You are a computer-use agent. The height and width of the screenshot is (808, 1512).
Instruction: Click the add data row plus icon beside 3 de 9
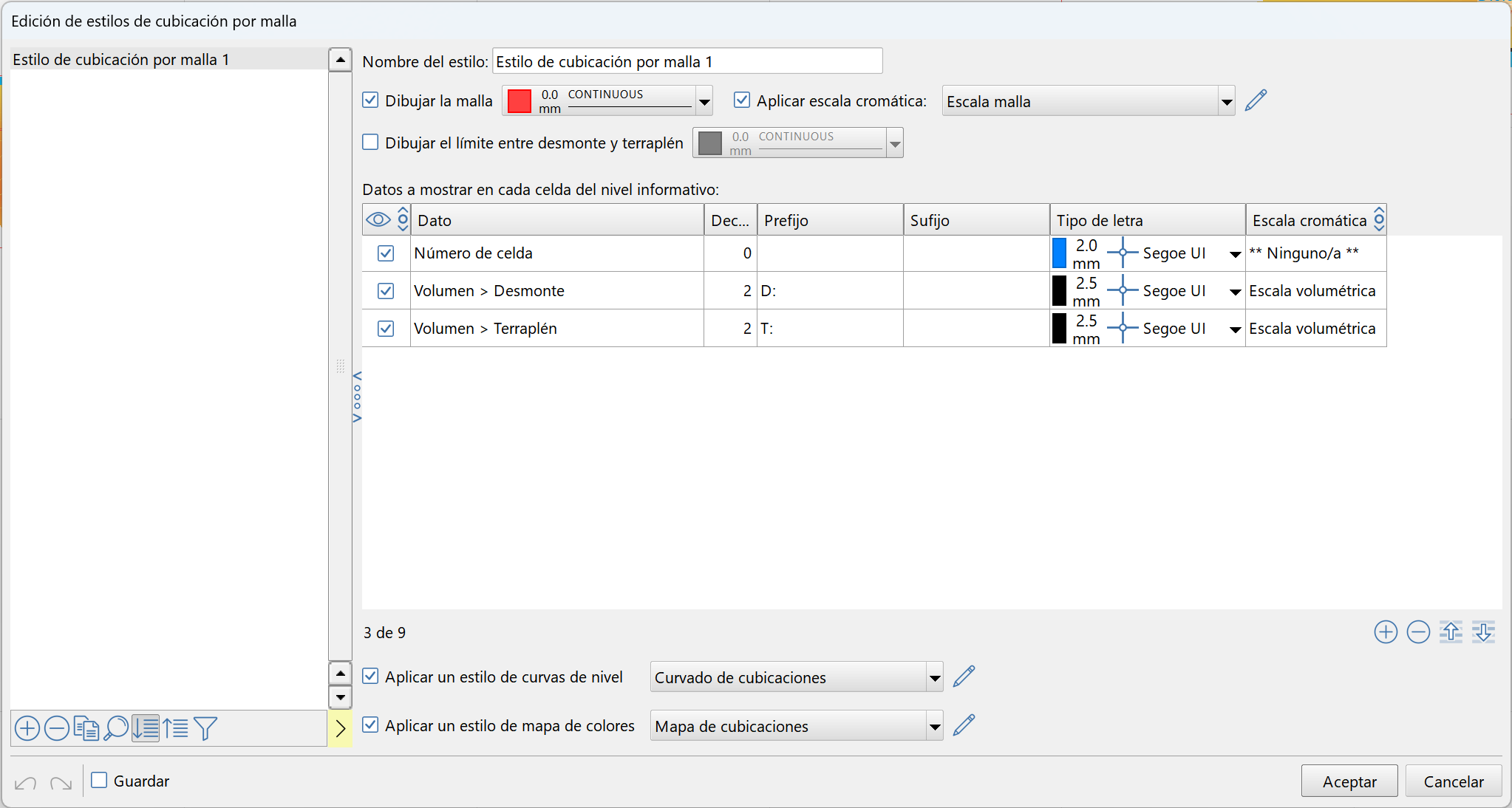(1386, 632)
